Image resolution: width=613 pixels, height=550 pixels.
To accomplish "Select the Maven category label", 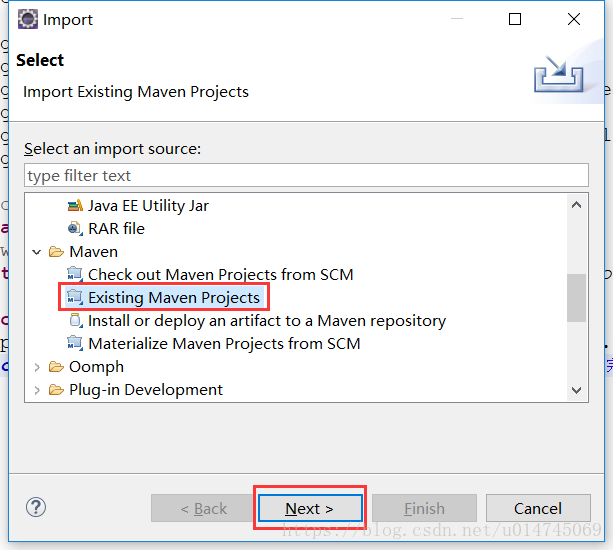I will (93, 252).
